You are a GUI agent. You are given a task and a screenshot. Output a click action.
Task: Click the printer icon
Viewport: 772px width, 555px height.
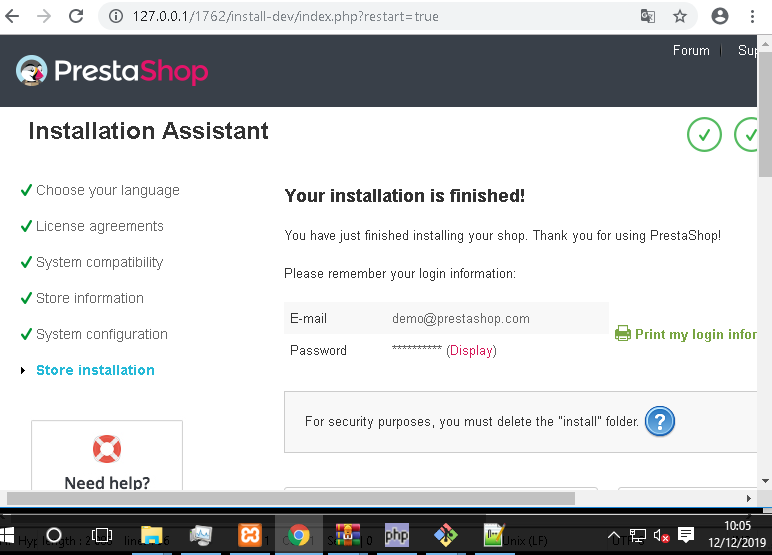tap(622, 333)
